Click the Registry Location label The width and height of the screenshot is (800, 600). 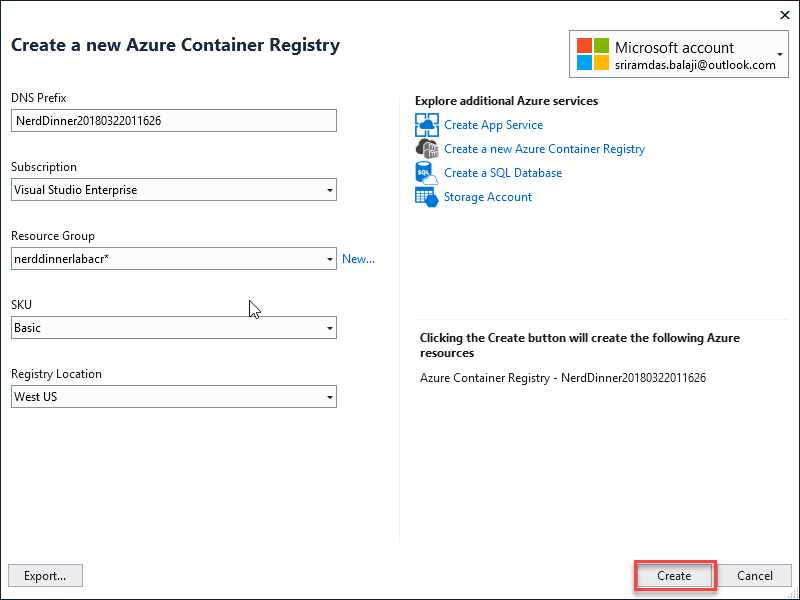tap(56, 374)
